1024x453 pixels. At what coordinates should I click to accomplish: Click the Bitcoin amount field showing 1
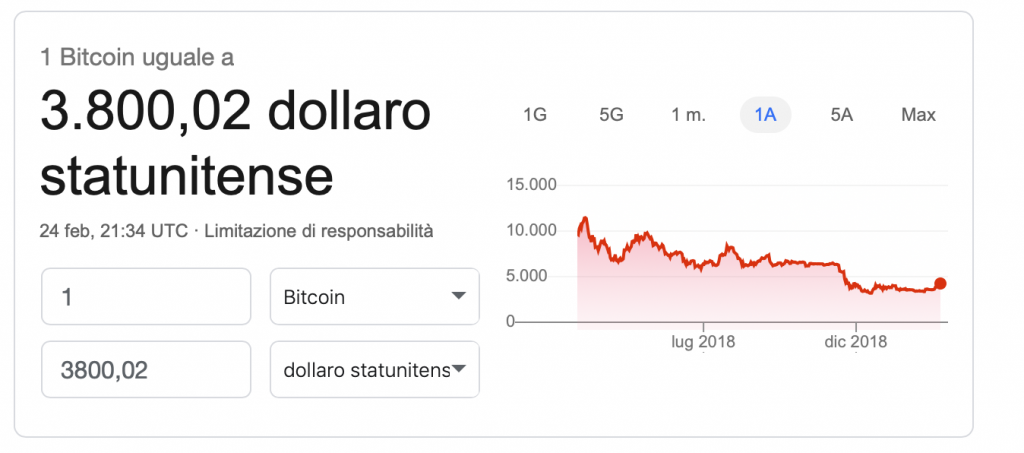point(146,296)
